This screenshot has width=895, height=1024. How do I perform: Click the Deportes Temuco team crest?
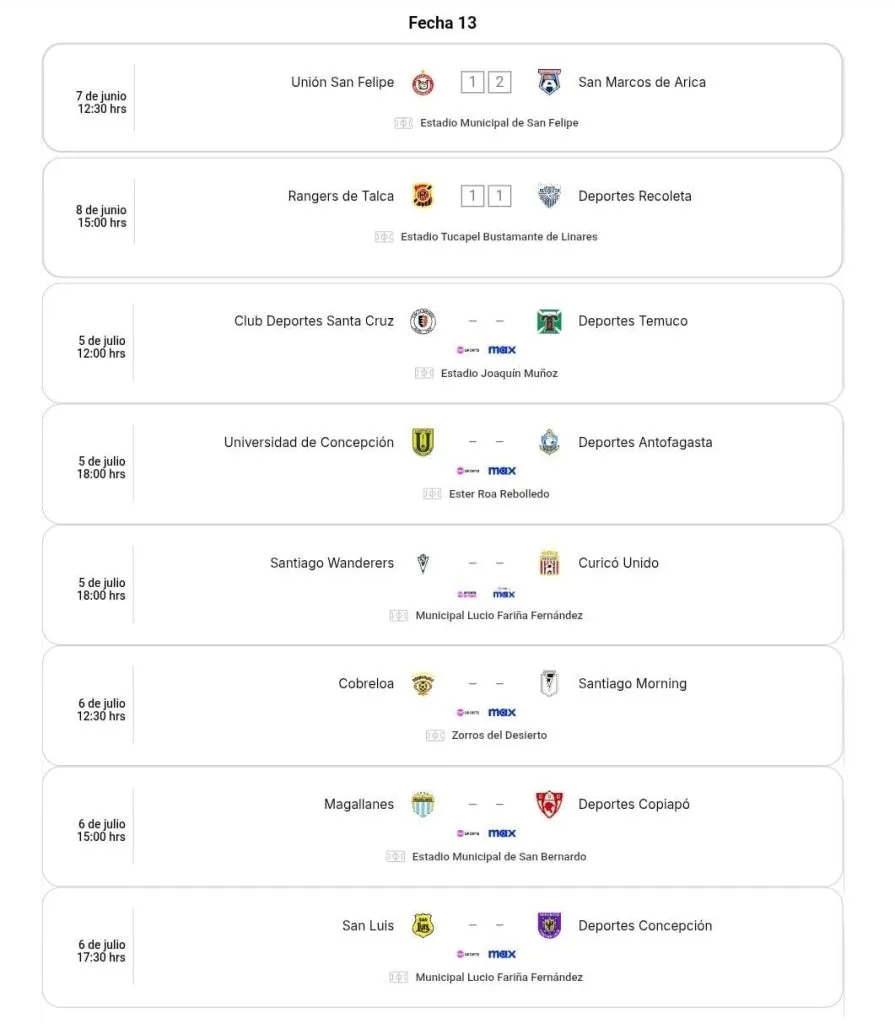(549, 322)
